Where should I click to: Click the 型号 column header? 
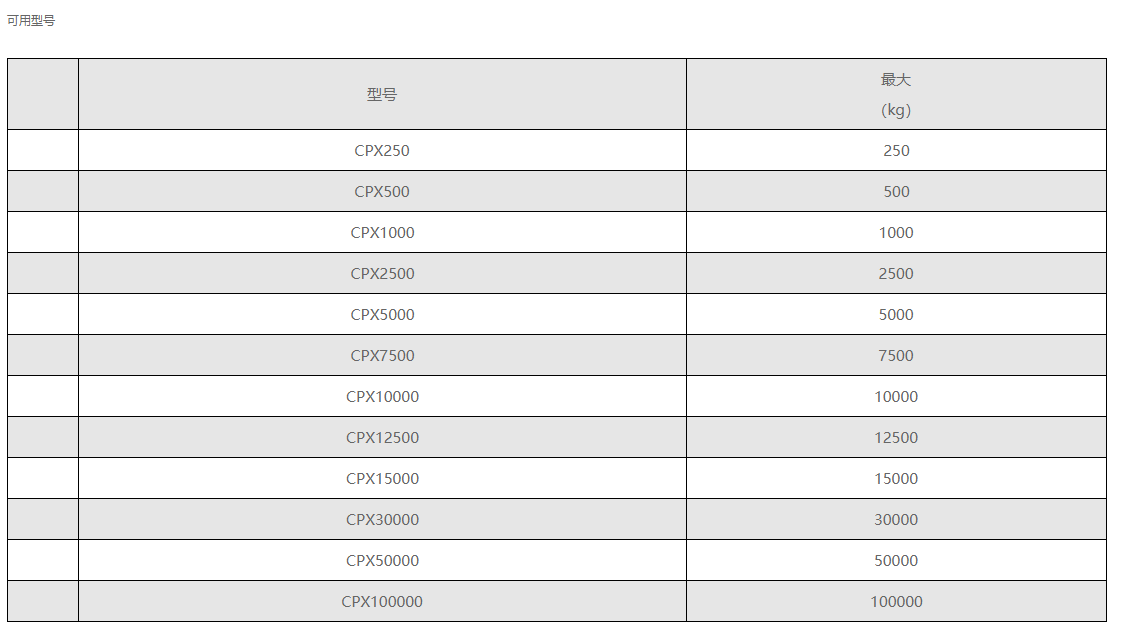click(382, 95)
